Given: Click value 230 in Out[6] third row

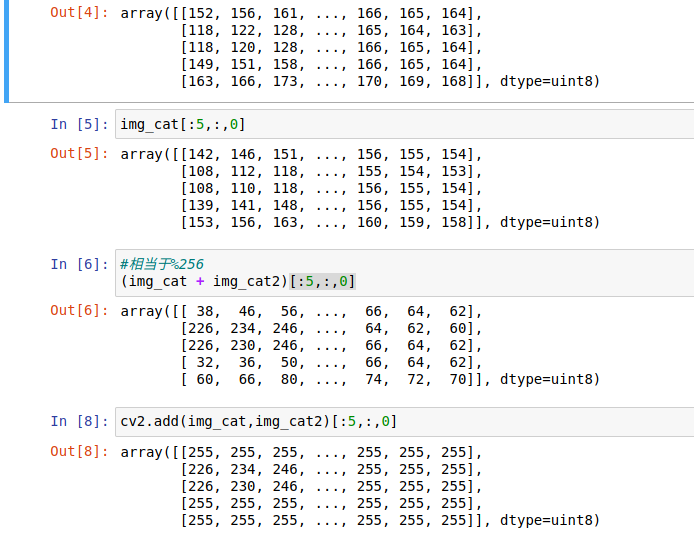Looking at the screenshot, I should (243, 346).
